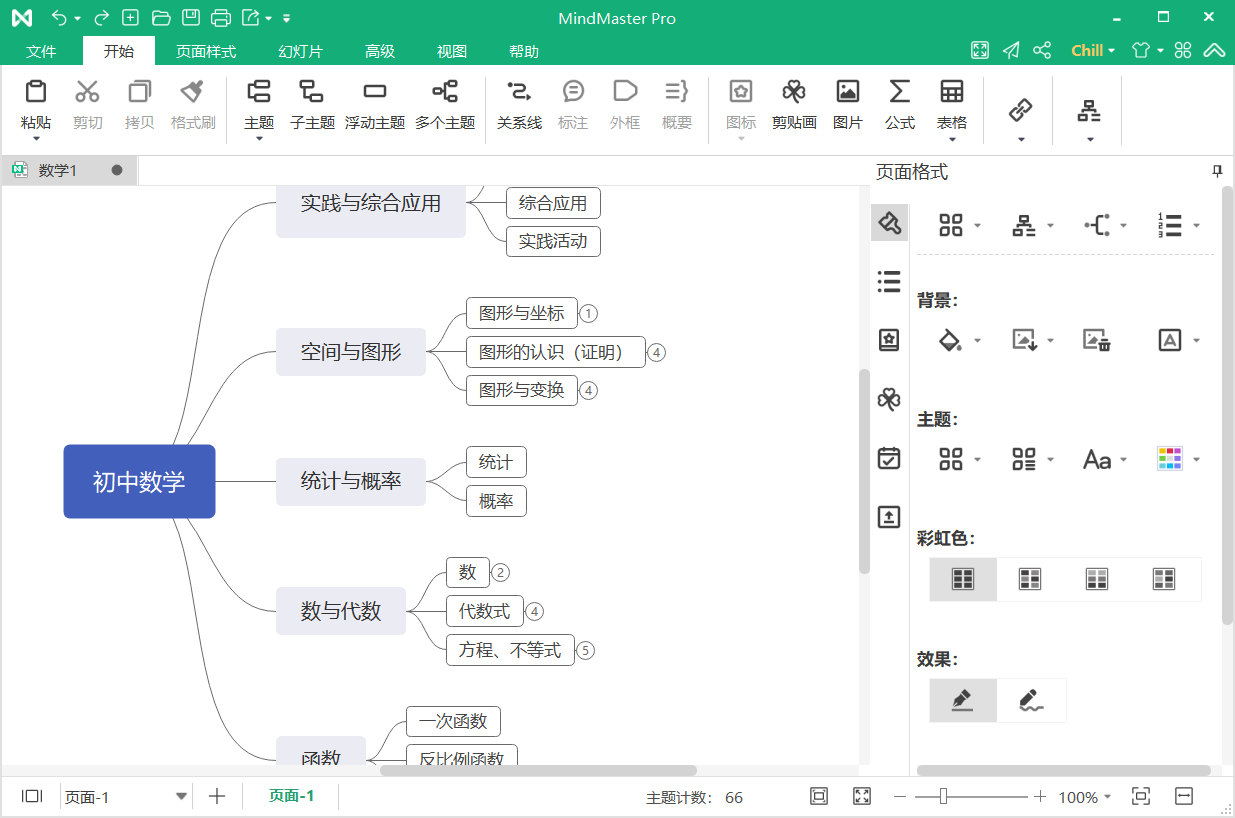The image size is (1235, 818).
Task: Switch to the 视图 tab
Action: point(452,51)
